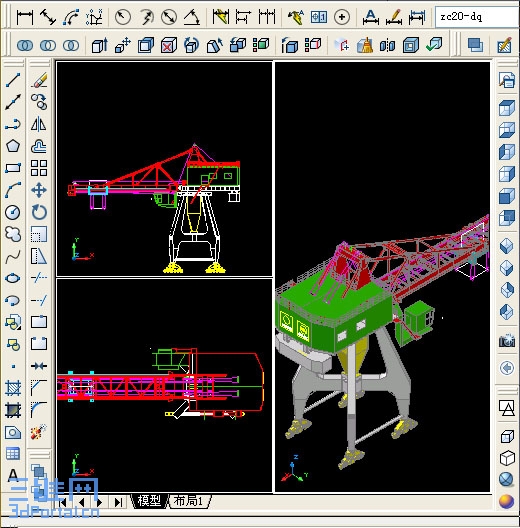Image resolution: width=520 pixels, height=528 pixels.
Task: Select the Line draw tool
Action: 13,80
